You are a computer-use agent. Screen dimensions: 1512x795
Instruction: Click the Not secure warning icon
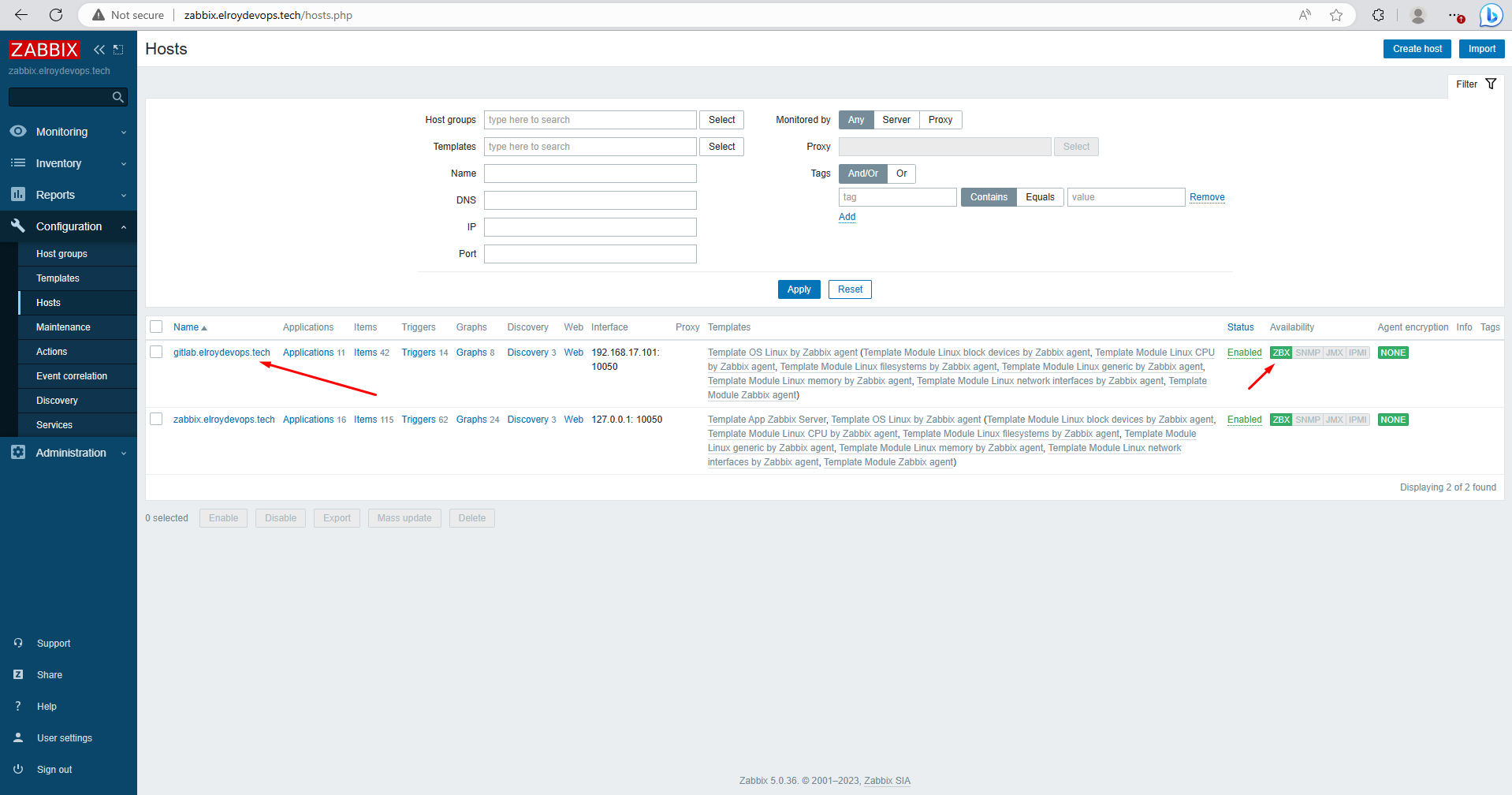click(99, 15)
